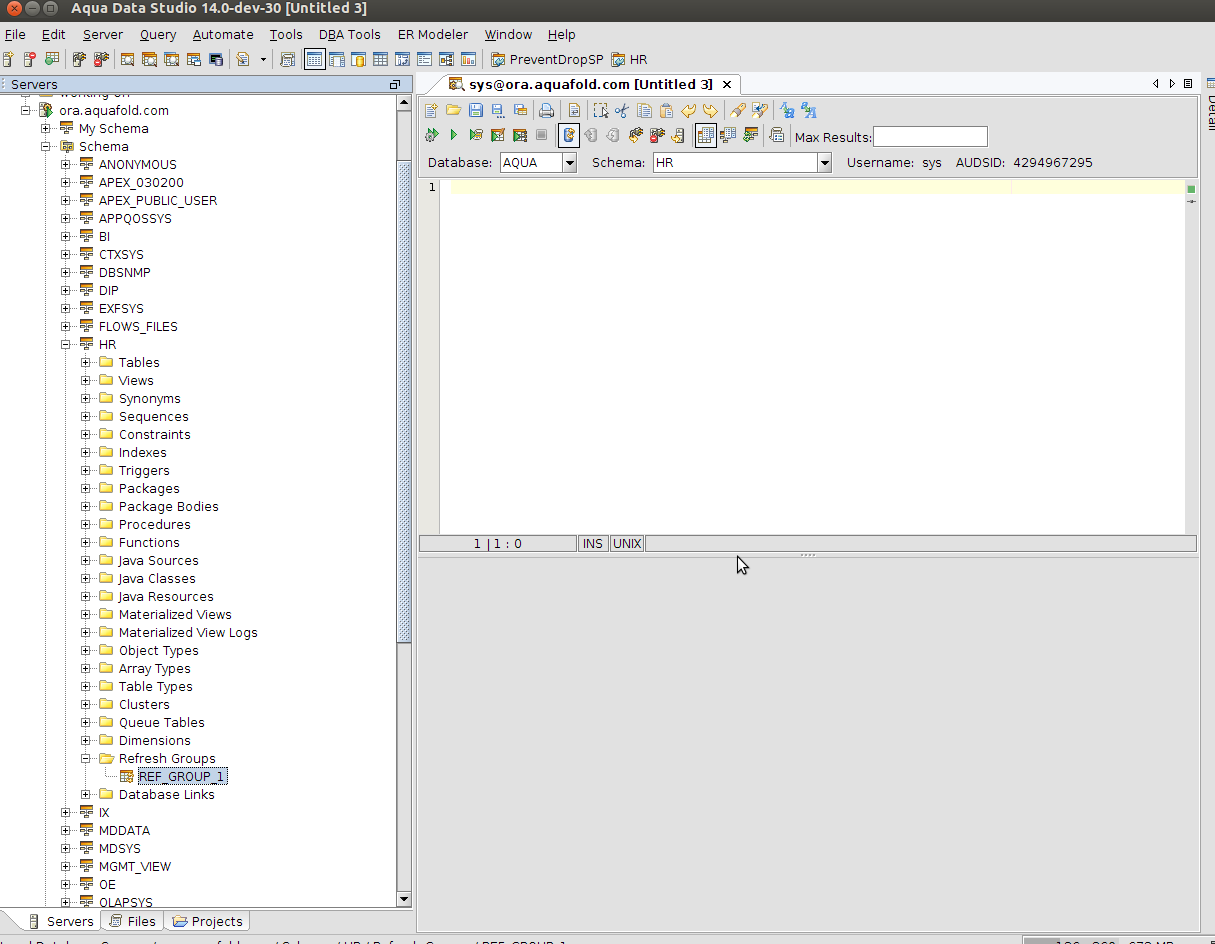This screenshot has height=944, width=1215.
Task: Click the Copy pages icon
Action: click(x=644, y=110)
